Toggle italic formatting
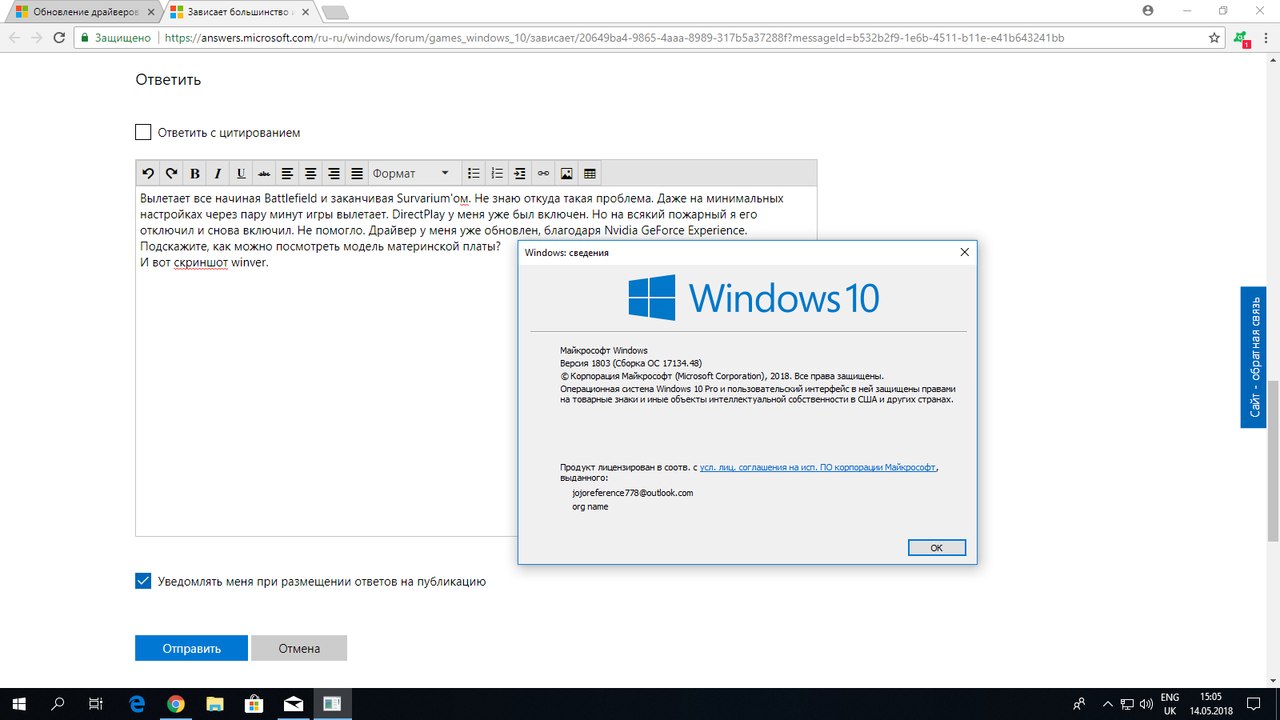 coord(217,173)
